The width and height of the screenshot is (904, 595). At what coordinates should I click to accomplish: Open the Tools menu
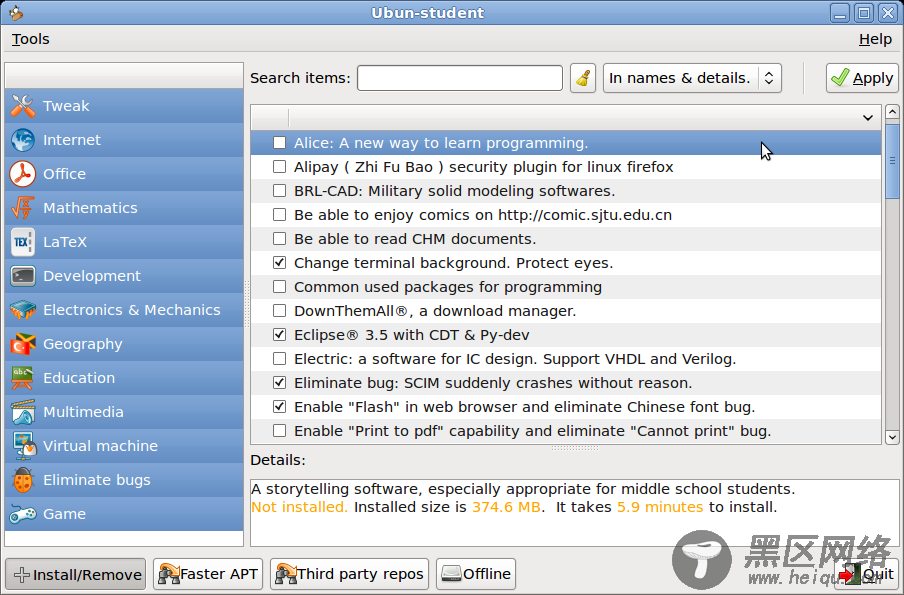click(x=31, y=39)
